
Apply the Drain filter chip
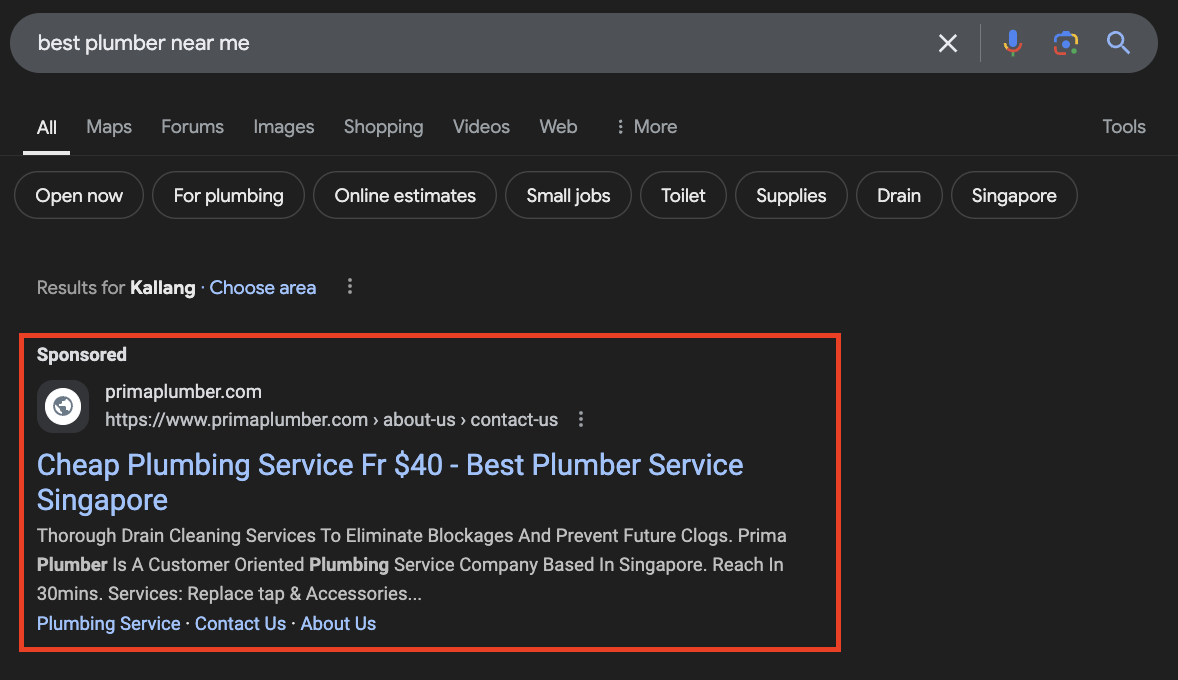(899, 195)
